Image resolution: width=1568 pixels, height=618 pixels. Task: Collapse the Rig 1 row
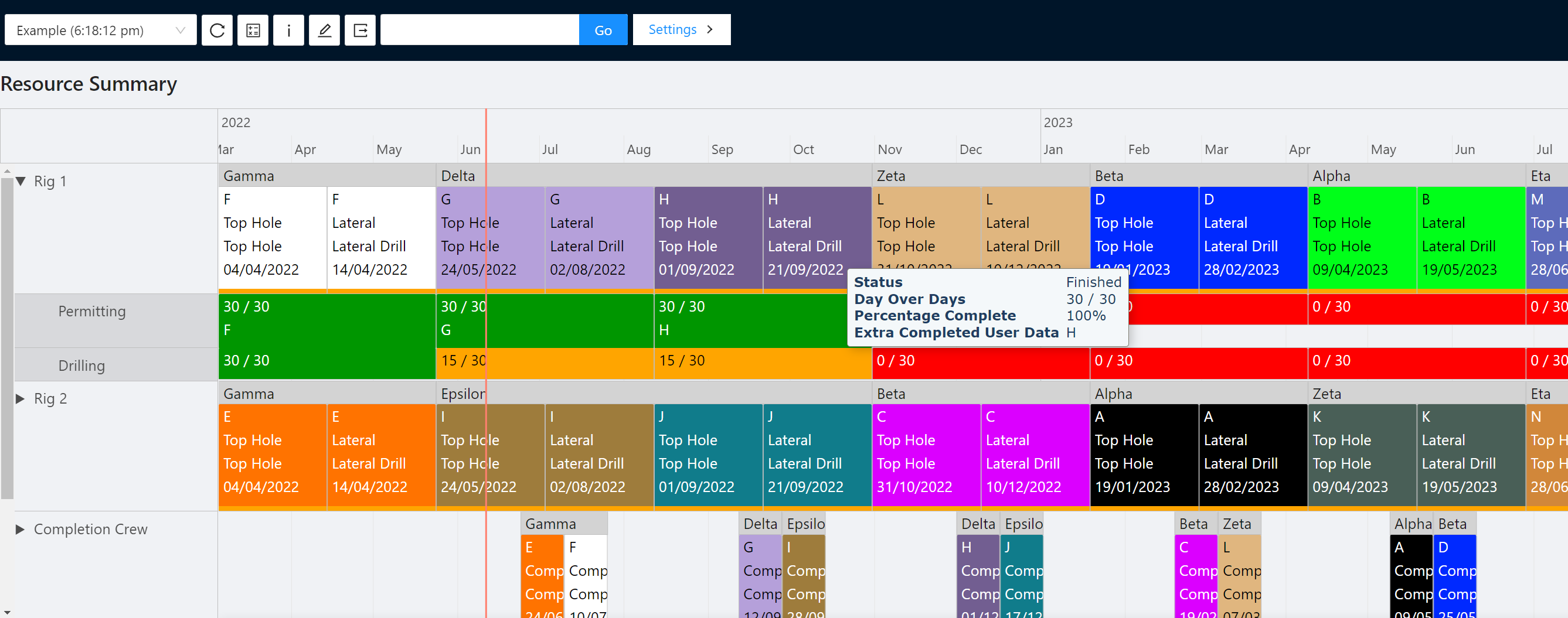click(21, 181)
